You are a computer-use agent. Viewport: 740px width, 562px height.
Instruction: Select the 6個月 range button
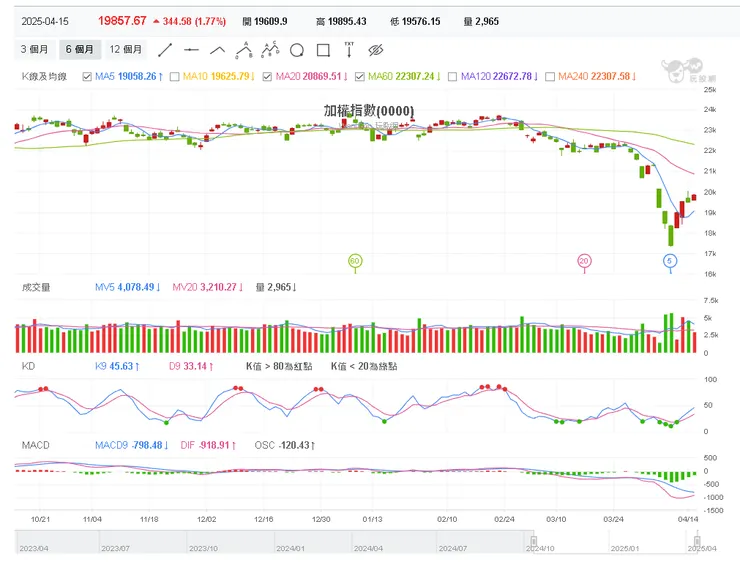(x=80, y=49)
